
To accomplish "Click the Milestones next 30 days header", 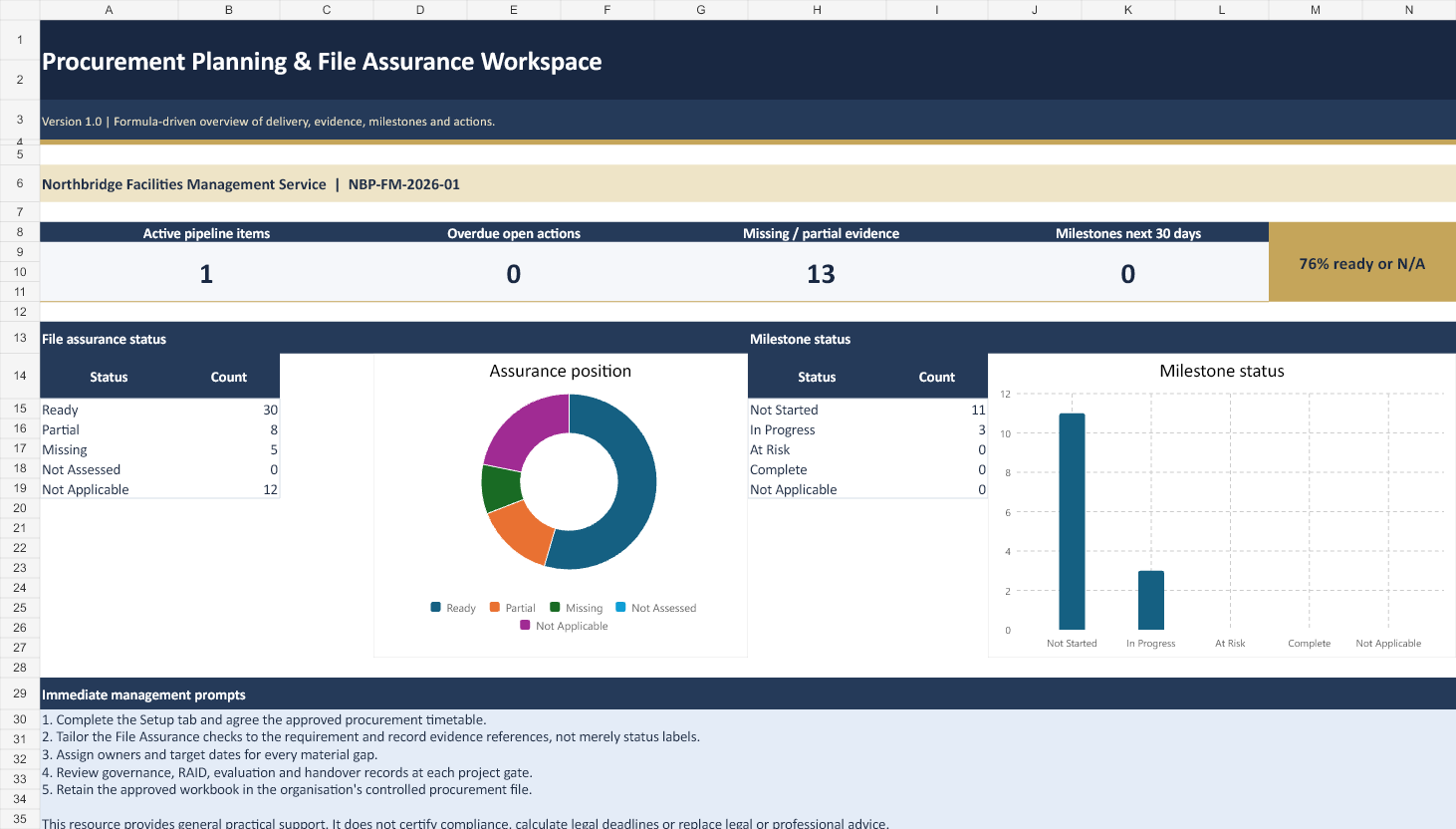I will pyautogui.click(x=1128, y=233).
